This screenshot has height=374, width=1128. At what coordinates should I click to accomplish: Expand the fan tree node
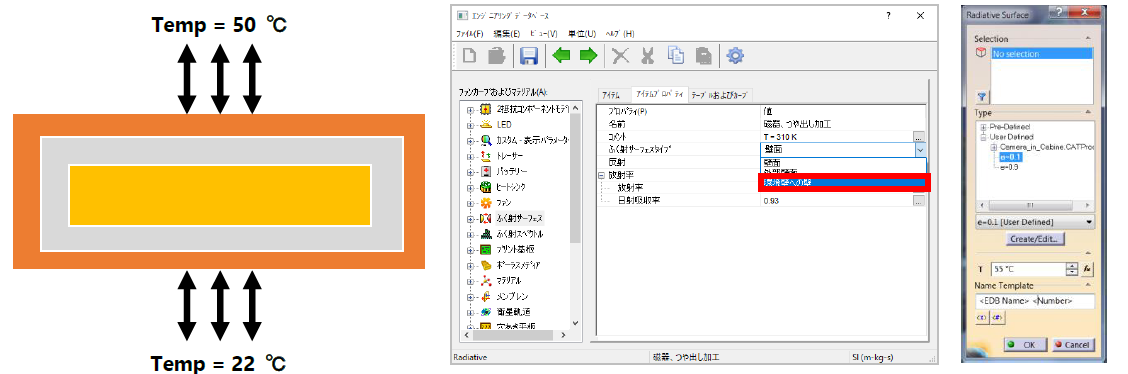point(471,203)
